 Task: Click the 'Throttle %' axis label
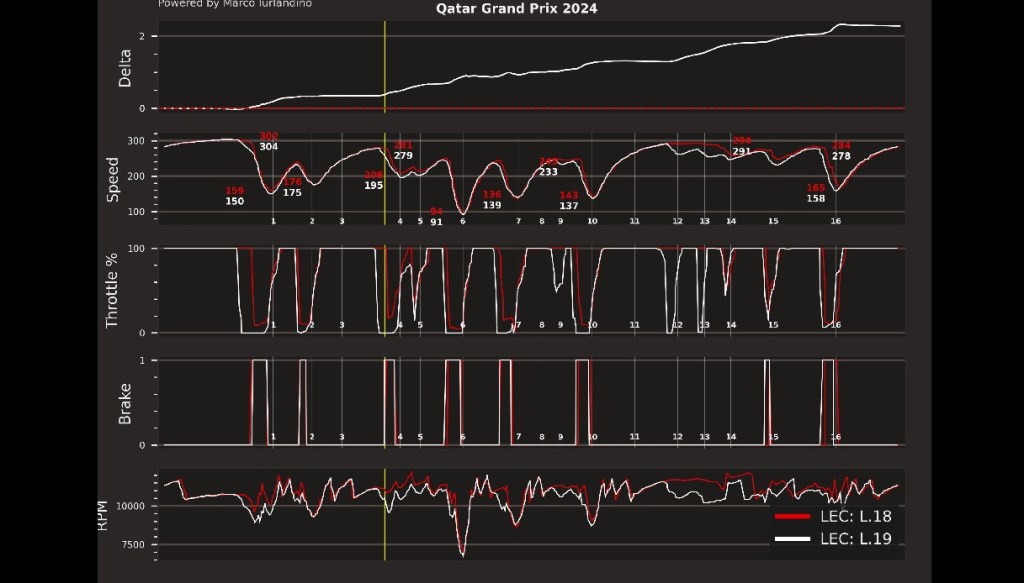click(x=112, y=290)
